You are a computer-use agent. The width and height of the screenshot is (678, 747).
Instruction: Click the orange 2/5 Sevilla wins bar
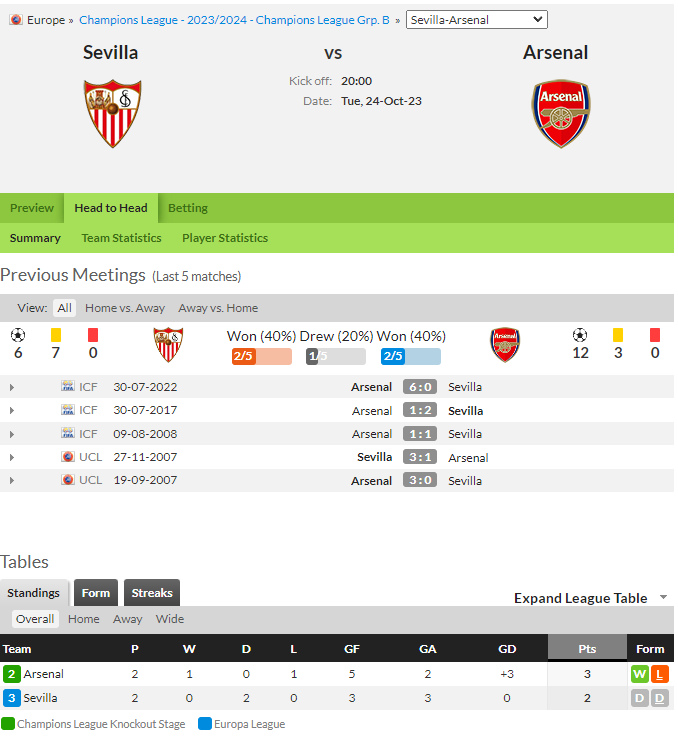pyautogui.click(x=262, y=356)
